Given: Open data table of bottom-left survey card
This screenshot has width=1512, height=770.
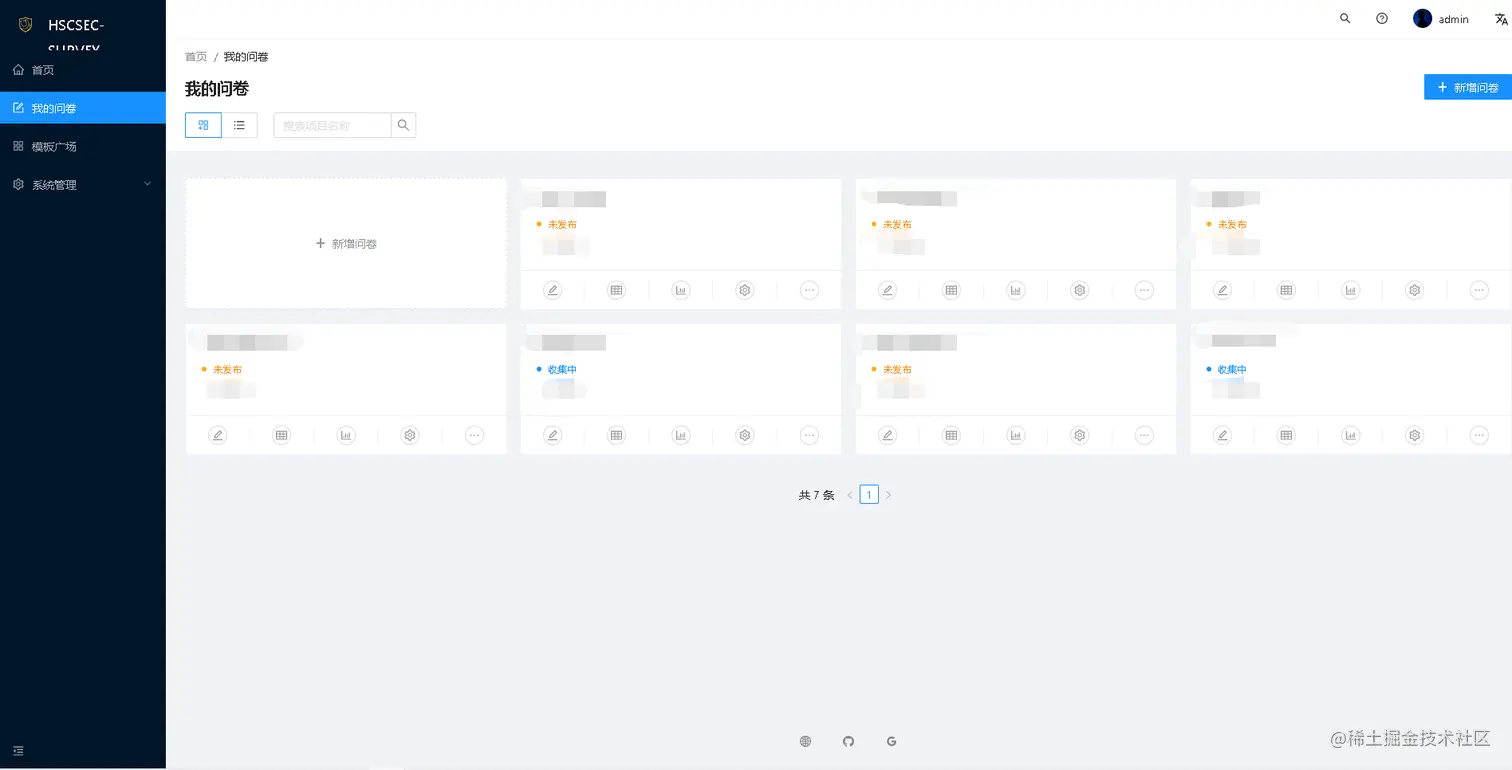Looking at the screenshot, I should tap(281, 435).
